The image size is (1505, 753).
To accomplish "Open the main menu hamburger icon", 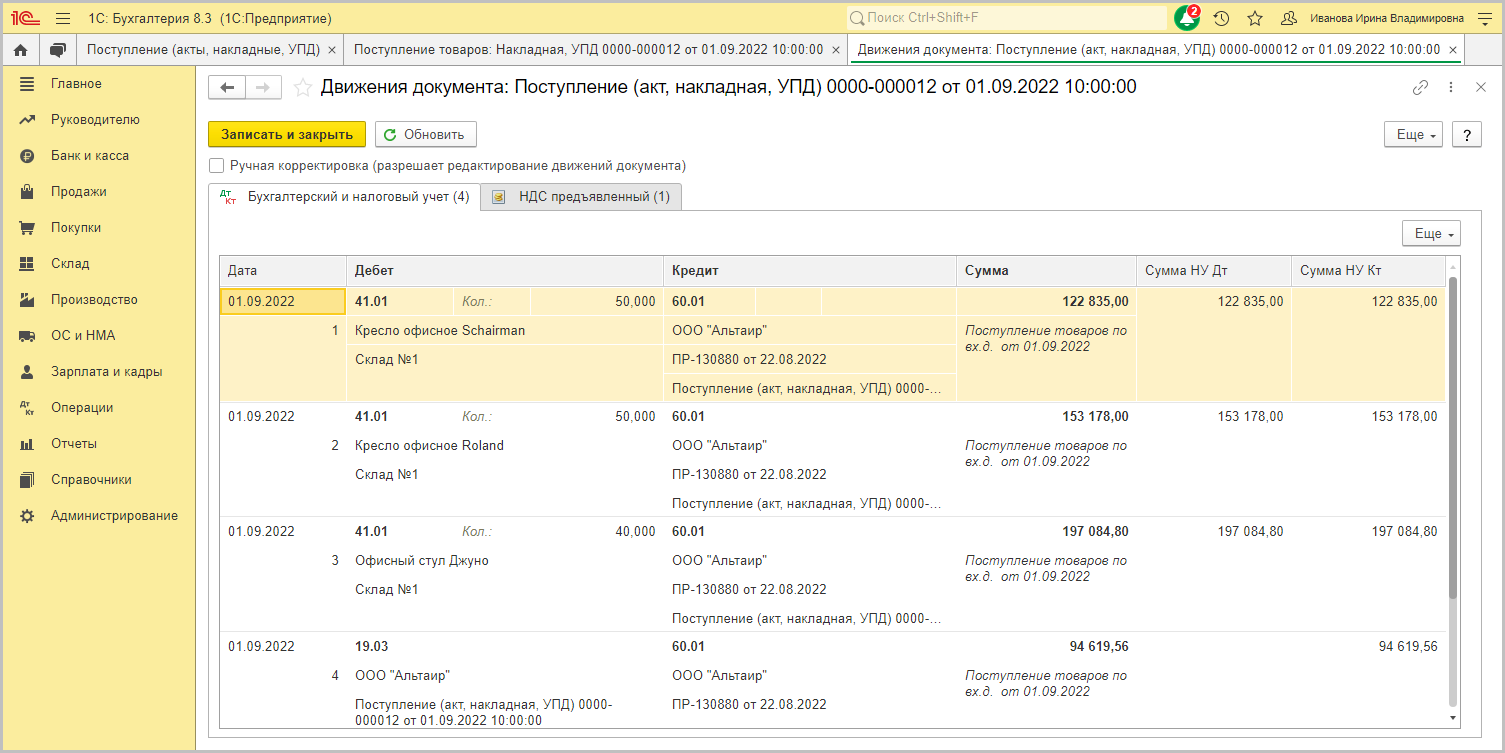I will 63,18.
